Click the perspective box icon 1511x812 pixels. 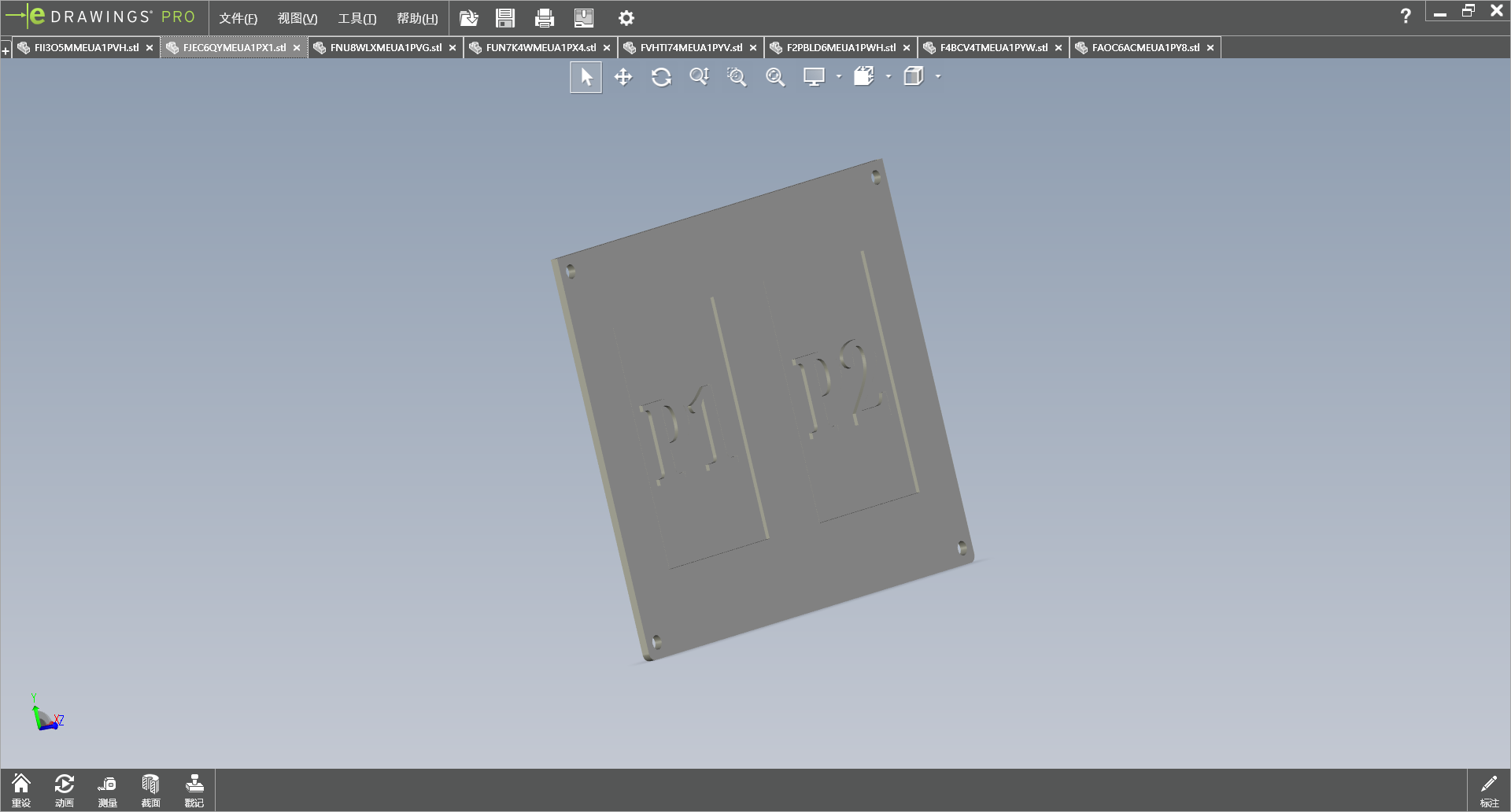913,77
